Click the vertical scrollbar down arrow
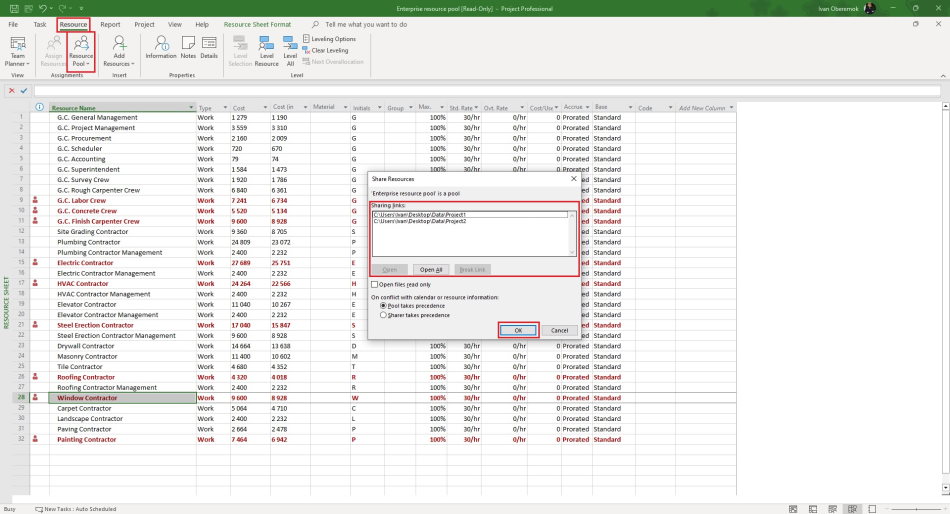Screen dimensions: 950x514 coord(945,488)
